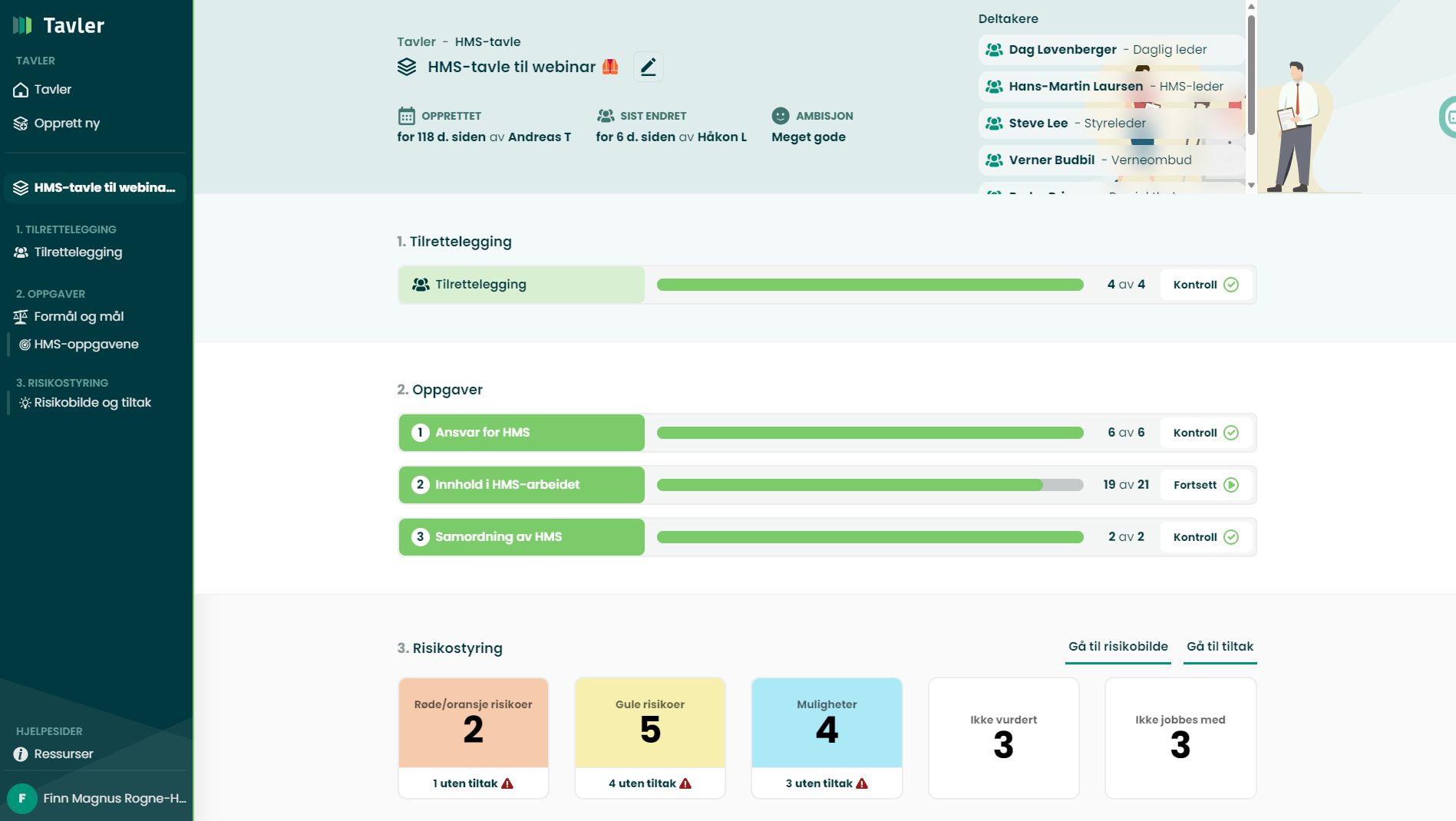Open the Tilrettelegging row label

(521, 285)
